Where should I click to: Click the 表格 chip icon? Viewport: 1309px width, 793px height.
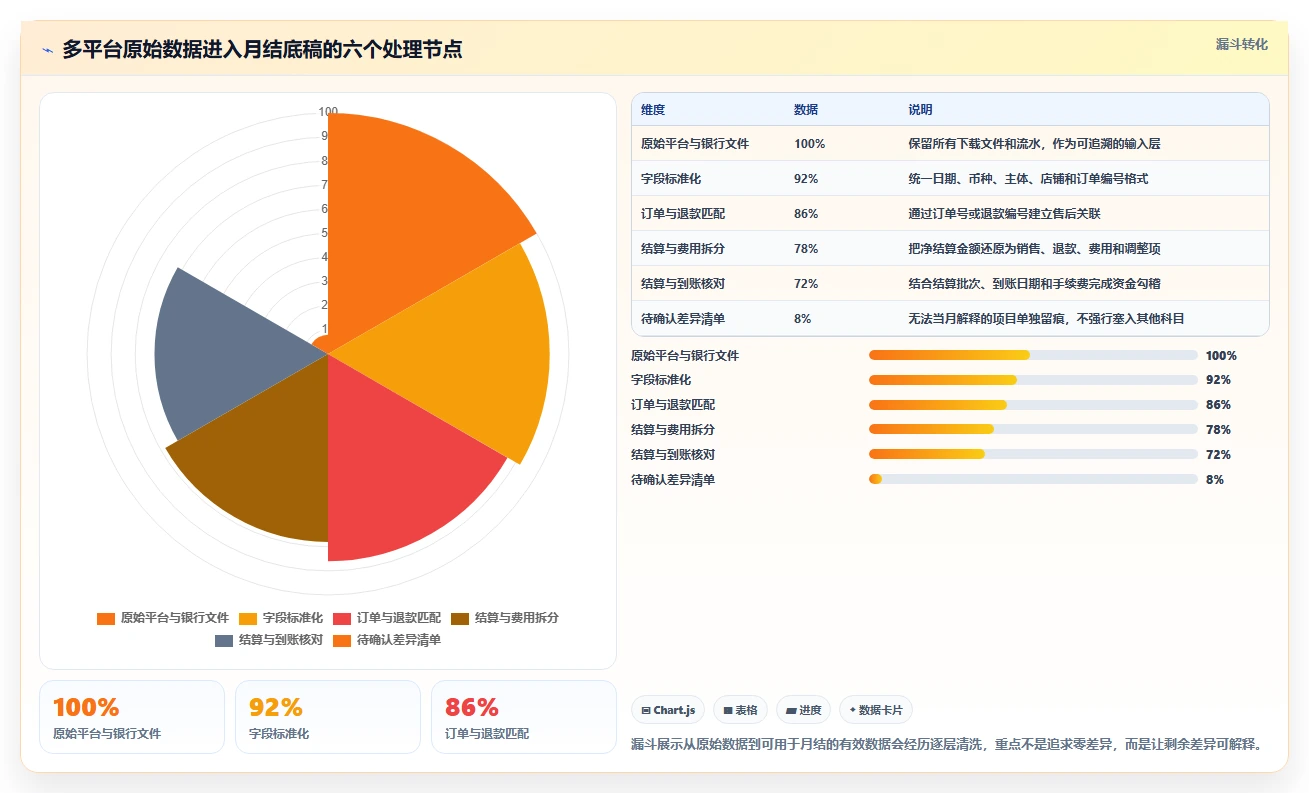(728, 710)
